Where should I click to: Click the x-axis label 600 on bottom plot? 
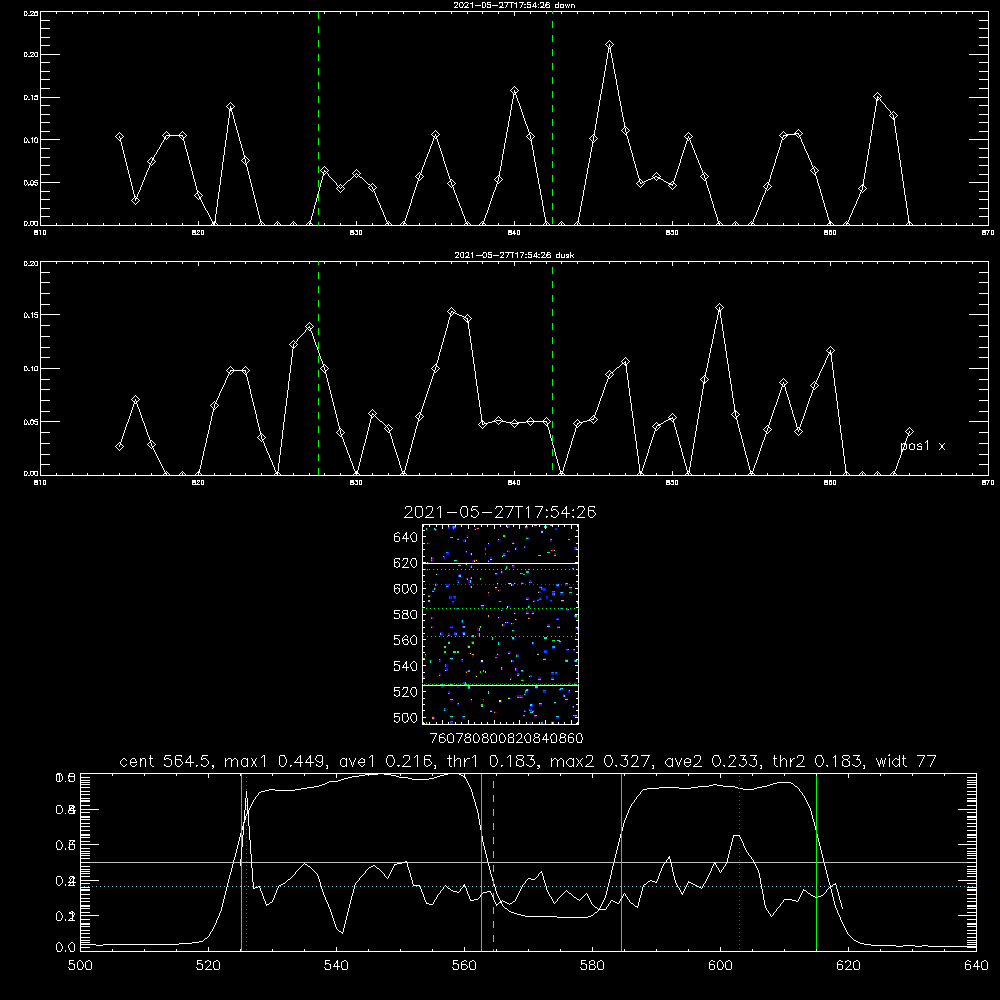[x=721, y=965]
